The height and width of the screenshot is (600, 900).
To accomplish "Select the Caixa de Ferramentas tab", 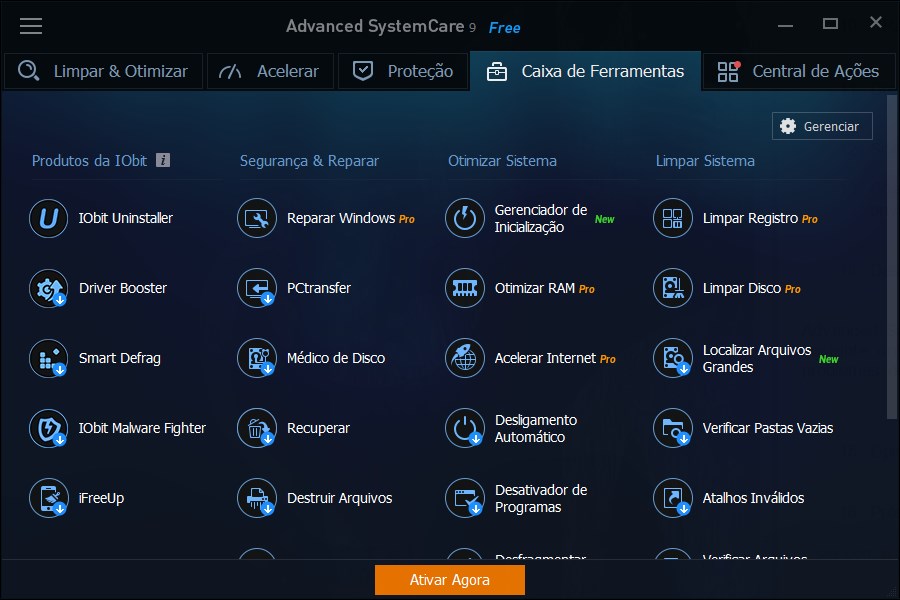I will [585, 71].
